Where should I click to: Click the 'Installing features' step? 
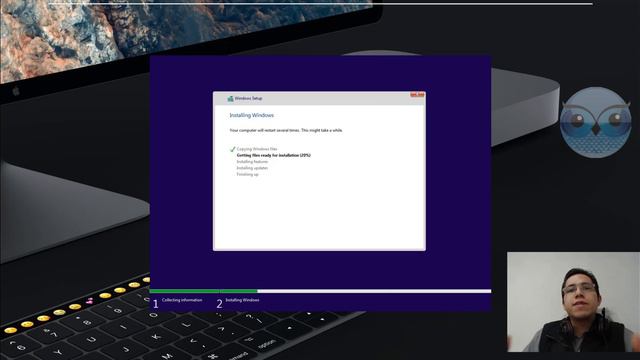point(252,162)
